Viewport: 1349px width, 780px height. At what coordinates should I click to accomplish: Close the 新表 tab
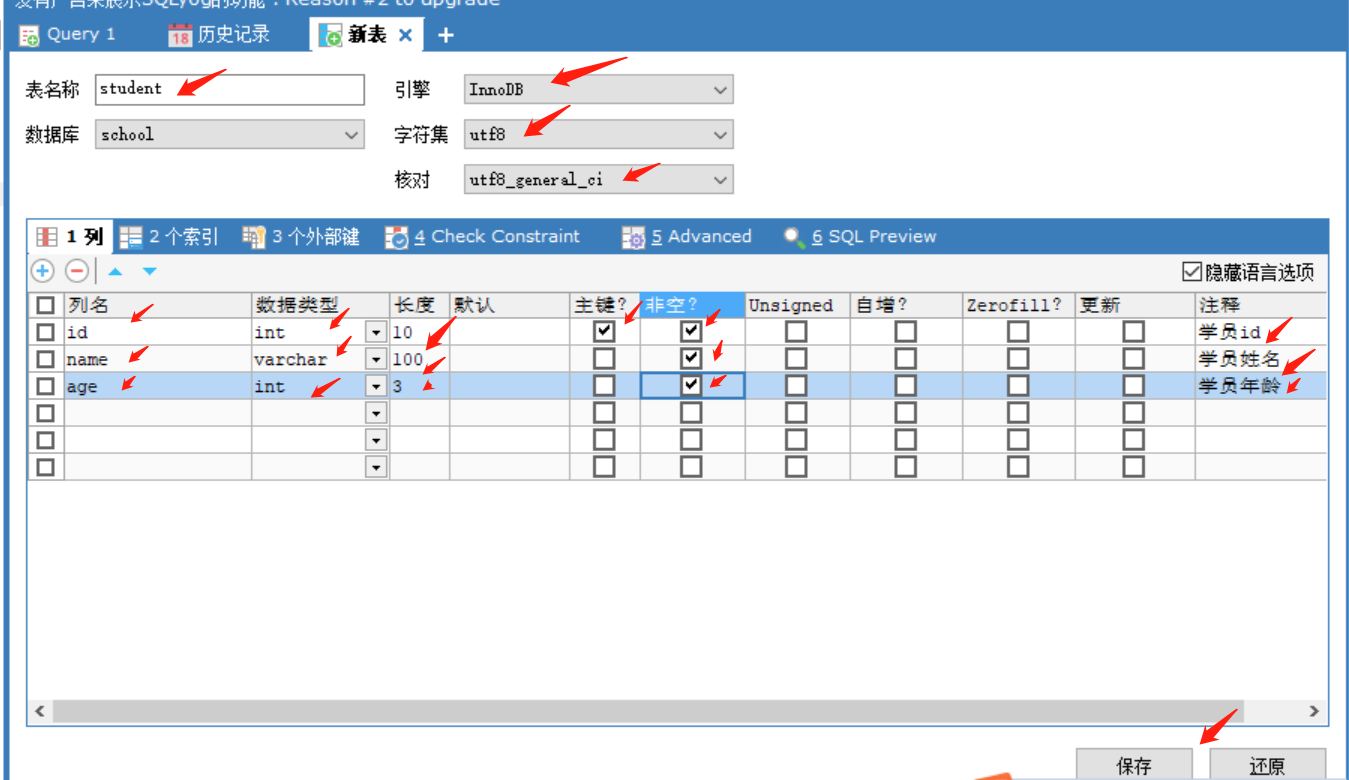pyautogui.click(x=405, y=35)
